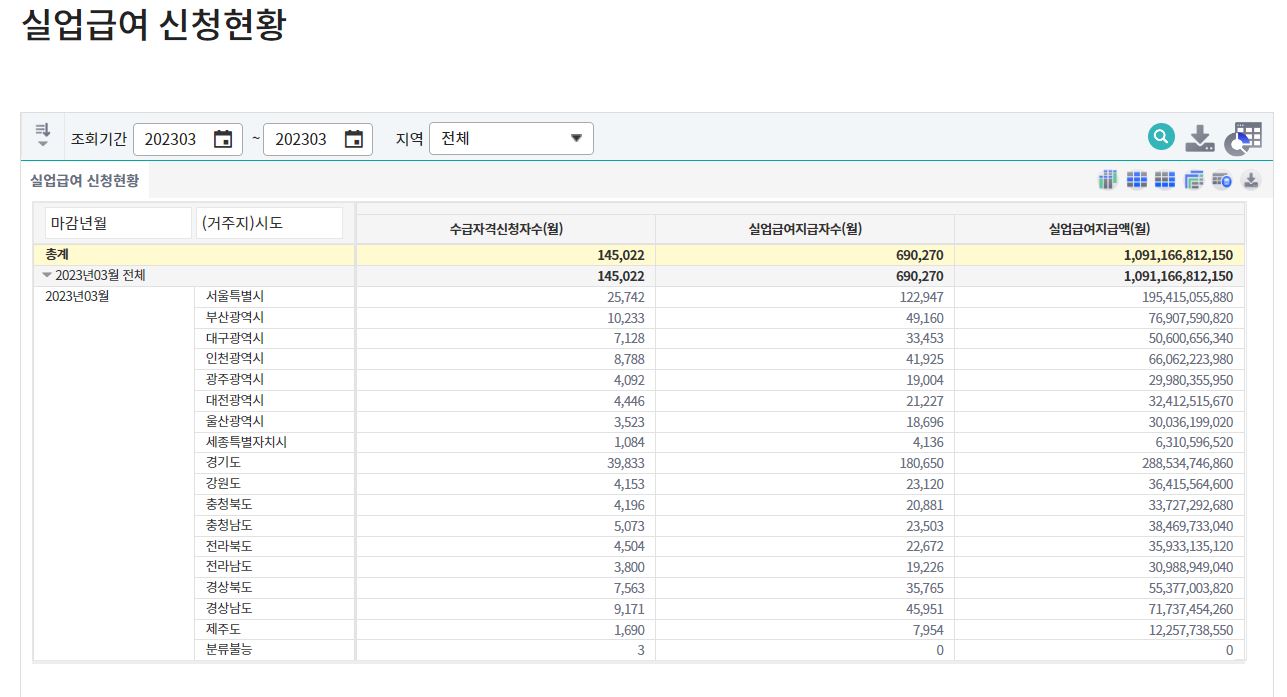Select the 충청북도 row label
The height and width of the screenshot is (697, 1287).
(229, 504)
